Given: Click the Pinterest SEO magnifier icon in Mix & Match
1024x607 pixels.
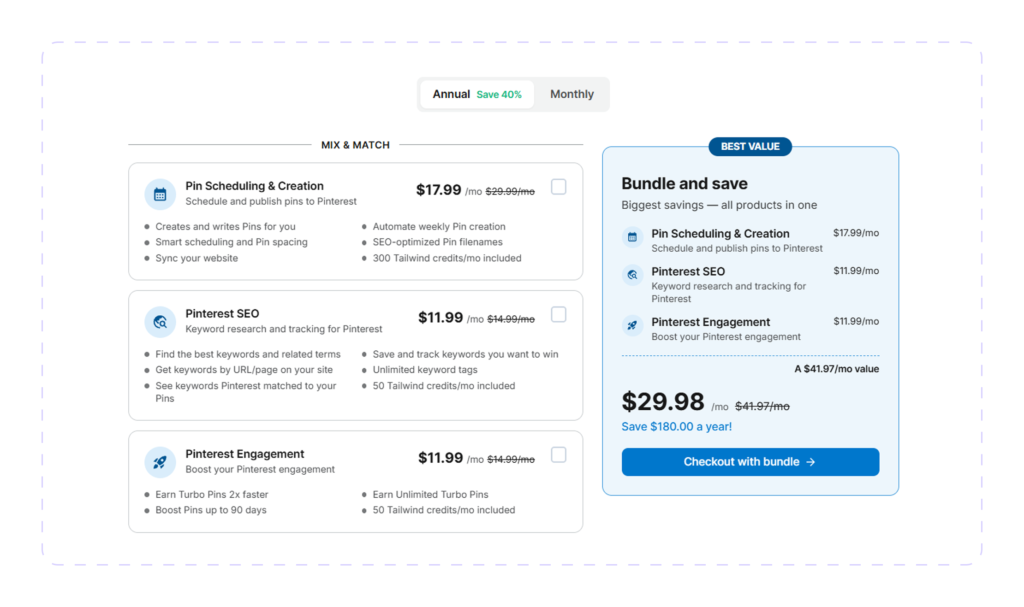Looking at the screenshot, I should pyautogui.click(x=160, y=321).
